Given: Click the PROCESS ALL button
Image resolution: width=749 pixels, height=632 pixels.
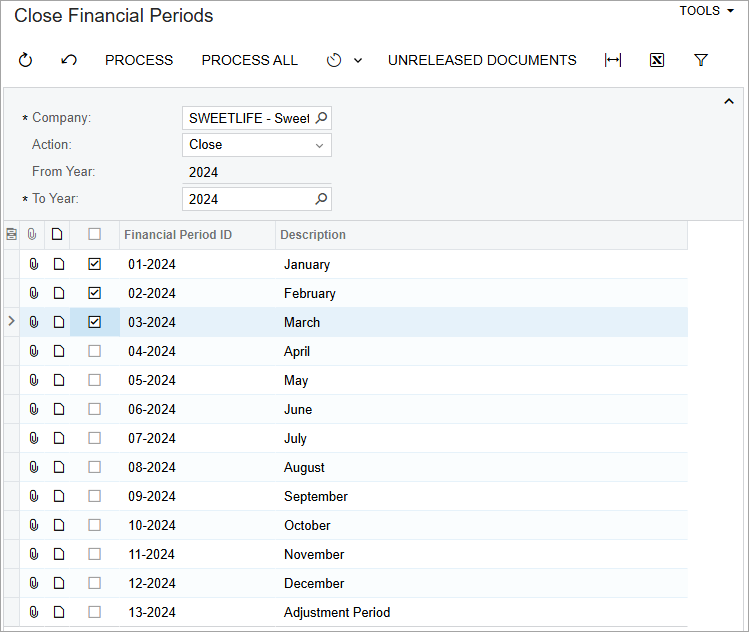Looking at the screenshot, I should 250,60.
